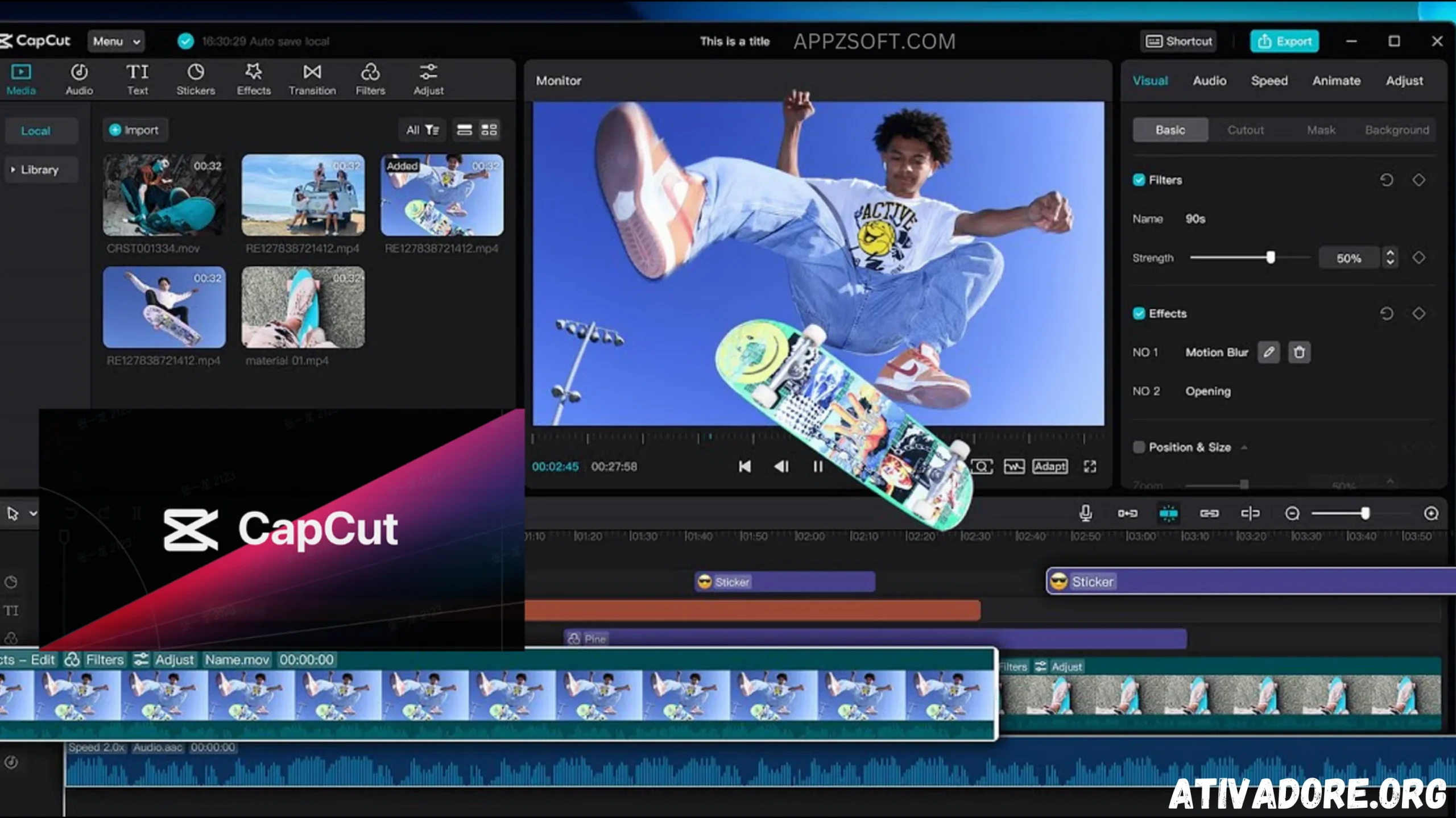1456x818 pixels.
Task: Click the Export button
Action: pos(1284,41)
